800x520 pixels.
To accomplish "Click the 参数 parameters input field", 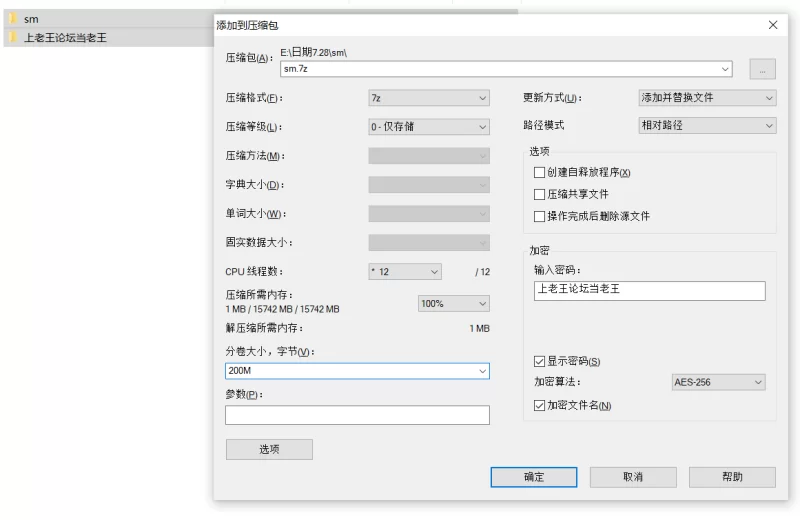I will pyautogui.click(x=357, y=415).
